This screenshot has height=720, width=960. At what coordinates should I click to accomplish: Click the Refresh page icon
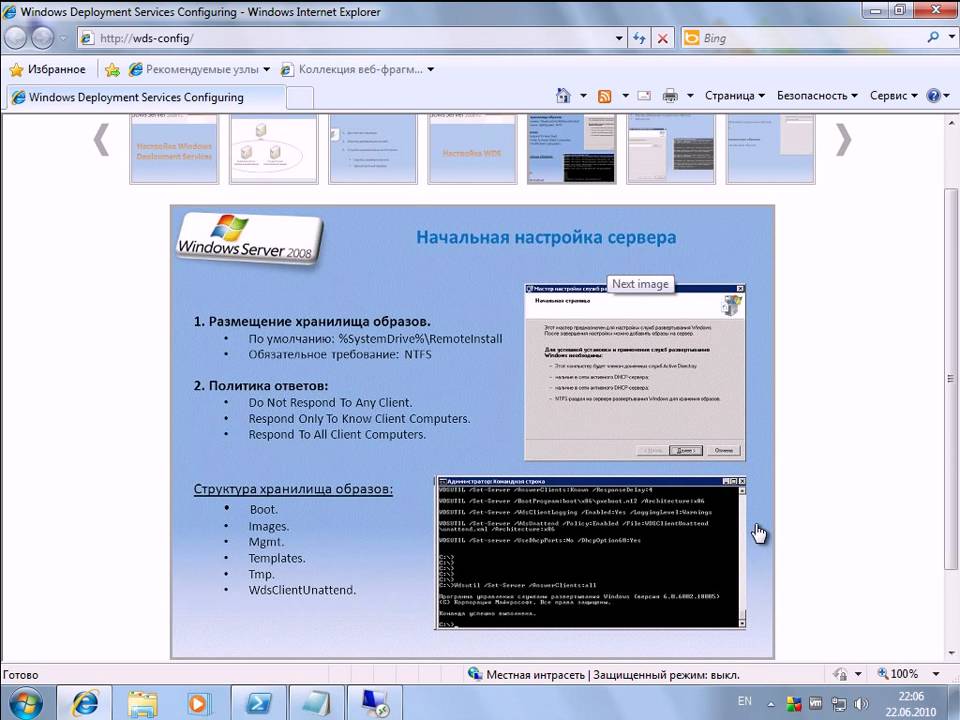(639, 38)
